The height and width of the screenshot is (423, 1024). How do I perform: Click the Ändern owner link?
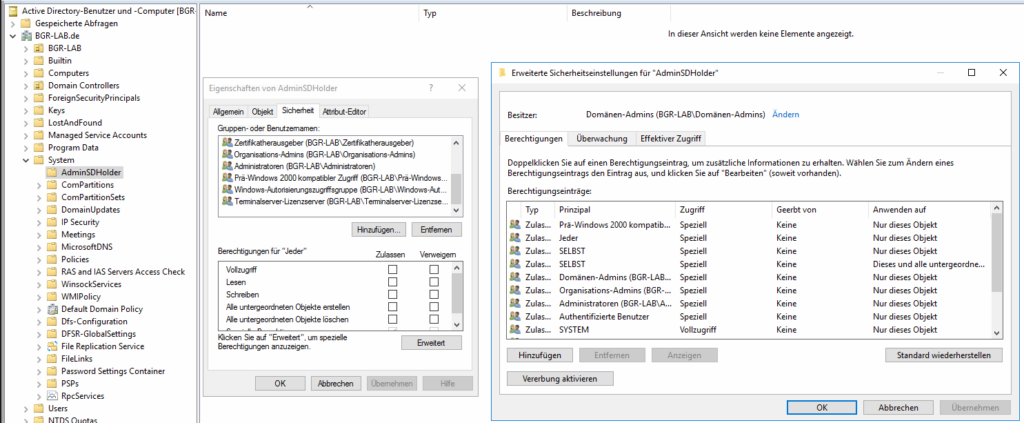[x=786, y=114]
